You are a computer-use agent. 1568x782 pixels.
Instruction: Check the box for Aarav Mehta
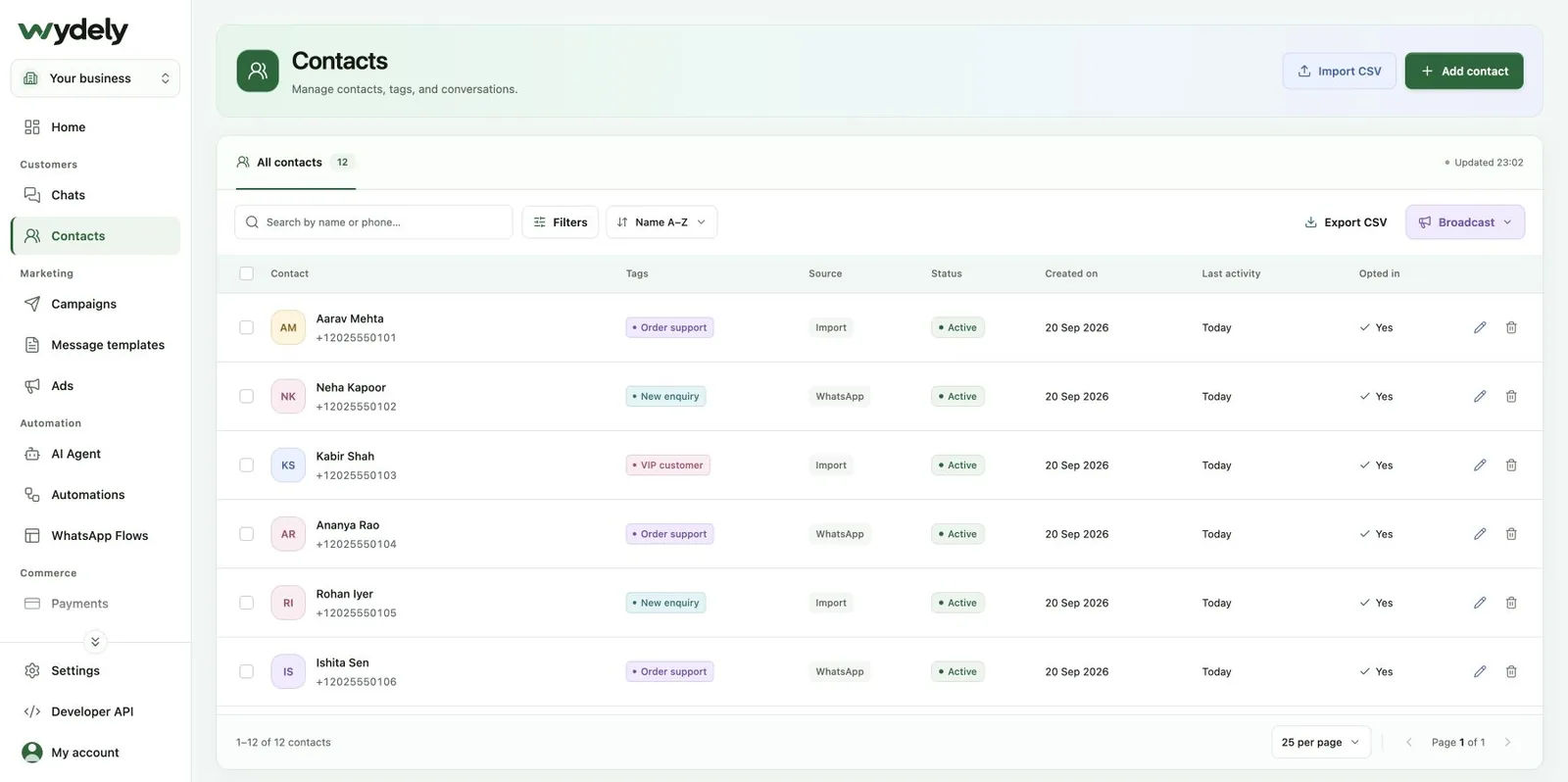[246, 327]
